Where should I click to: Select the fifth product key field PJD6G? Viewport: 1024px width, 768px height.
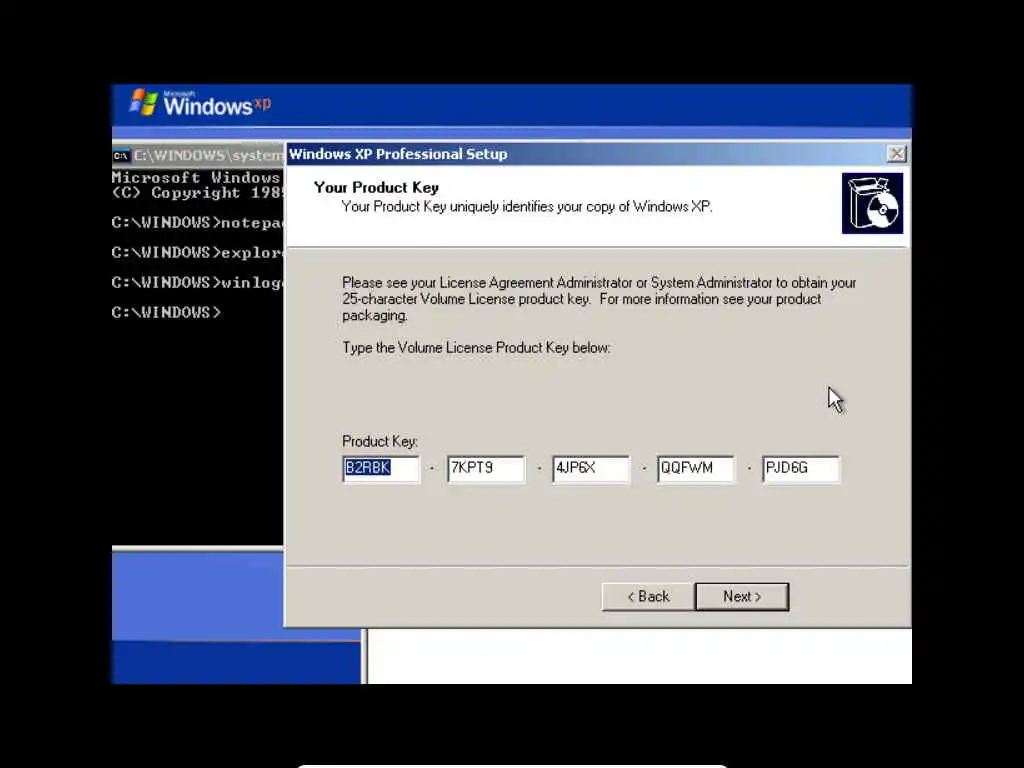point(801,468)
